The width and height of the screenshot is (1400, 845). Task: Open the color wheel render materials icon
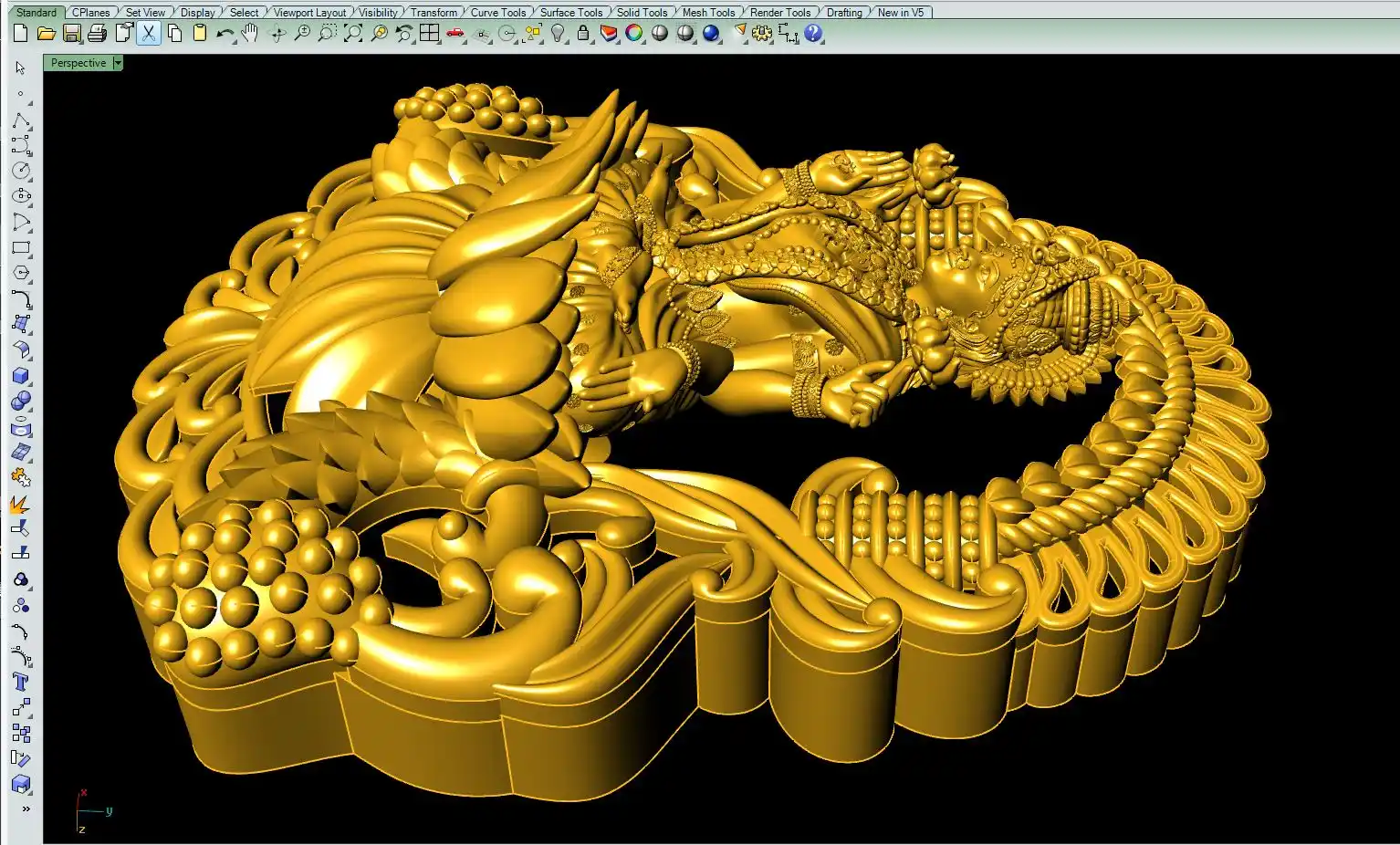tap(634, 34)
